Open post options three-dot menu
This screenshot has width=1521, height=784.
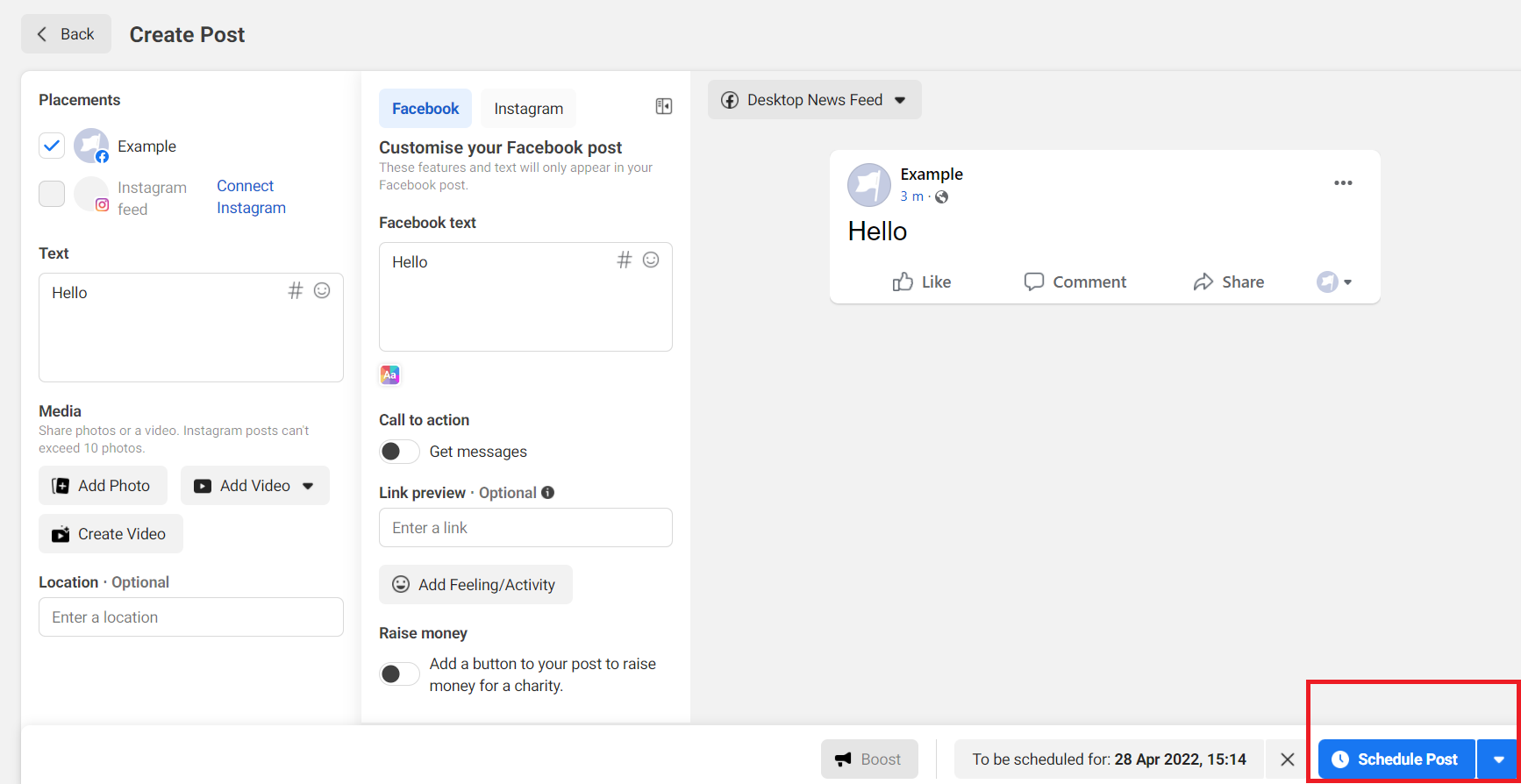pos(1343,183)
